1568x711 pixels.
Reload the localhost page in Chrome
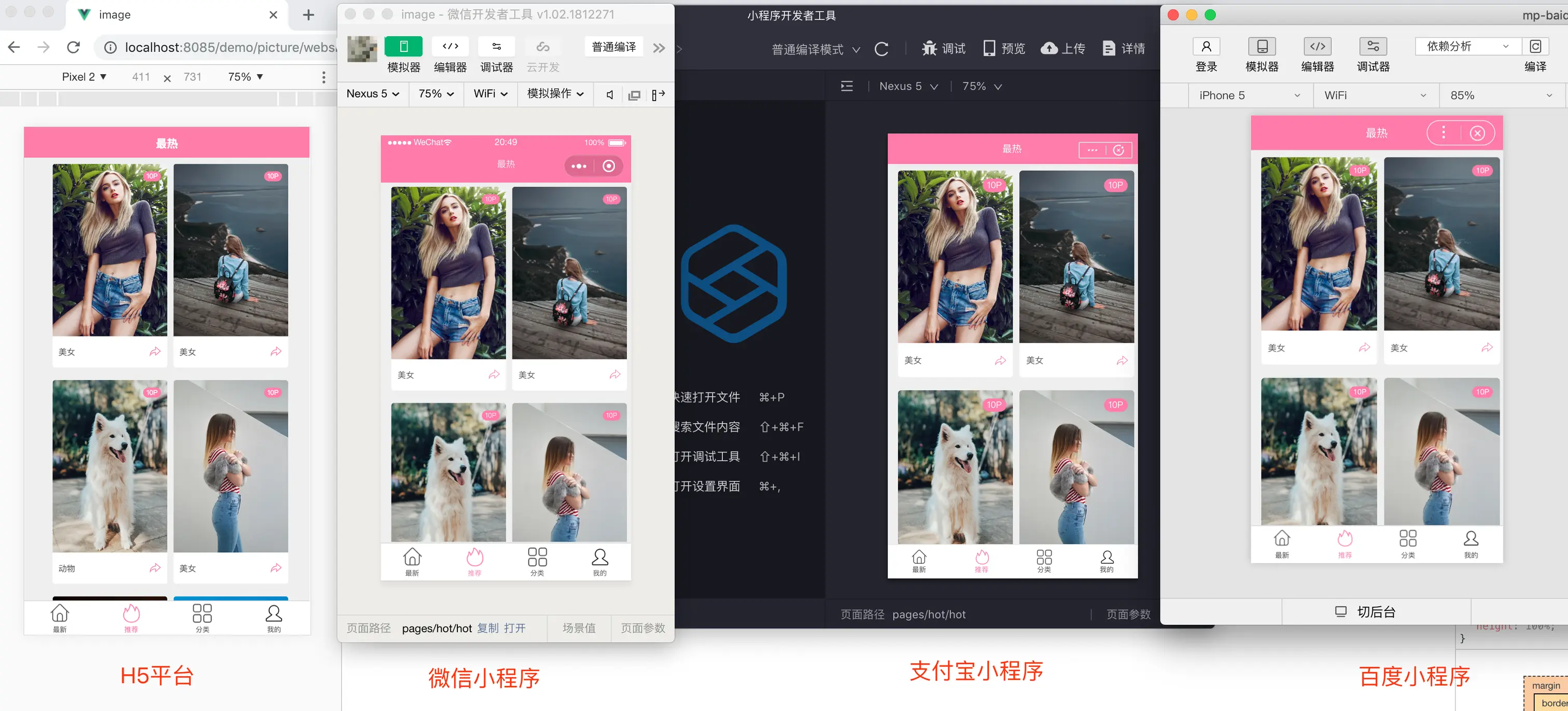(74, 47)
